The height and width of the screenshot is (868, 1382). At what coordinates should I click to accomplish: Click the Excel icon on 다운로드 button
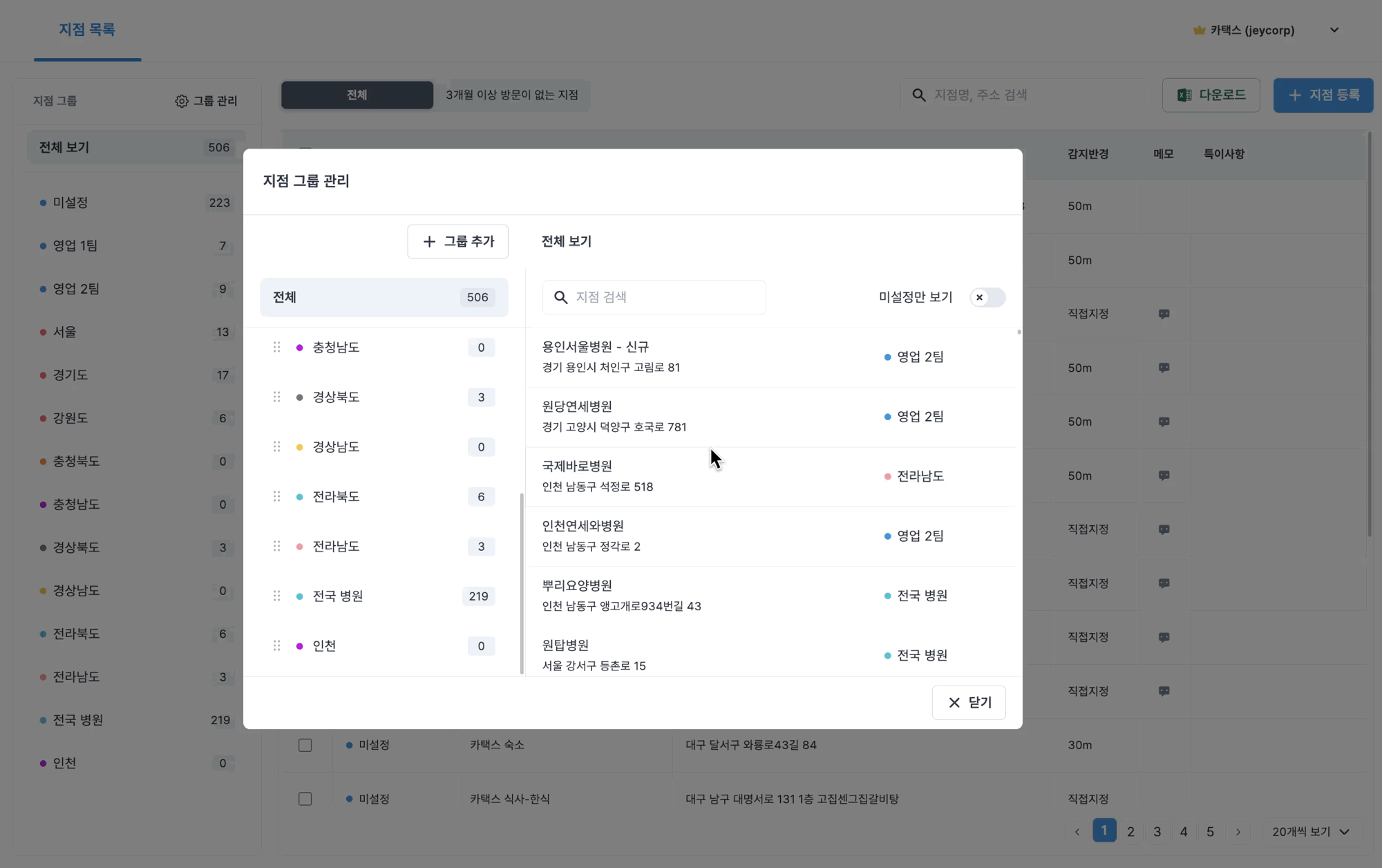tap(1184, 95)
